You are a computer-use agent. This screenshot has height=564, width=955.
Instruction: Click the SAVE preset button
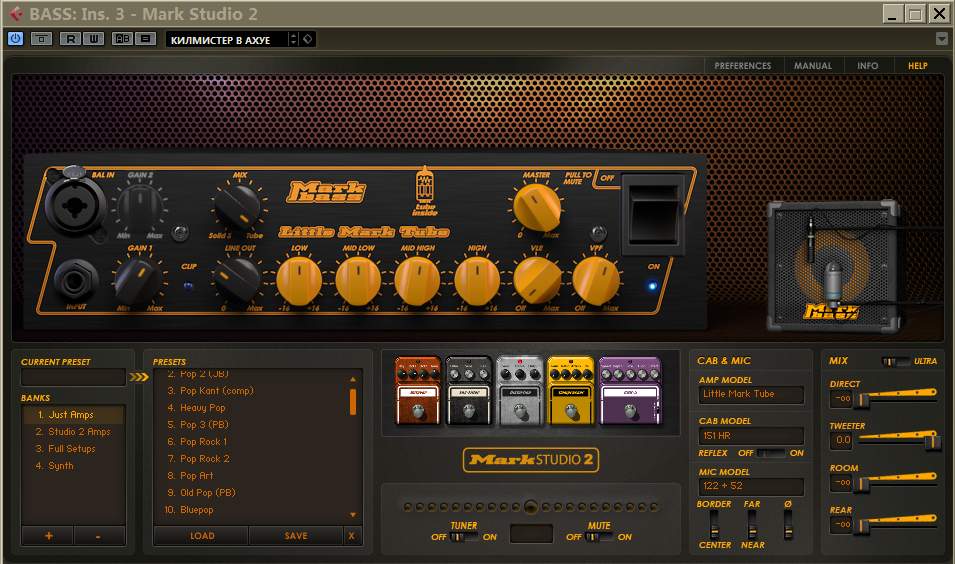click(x=296, y=536)
